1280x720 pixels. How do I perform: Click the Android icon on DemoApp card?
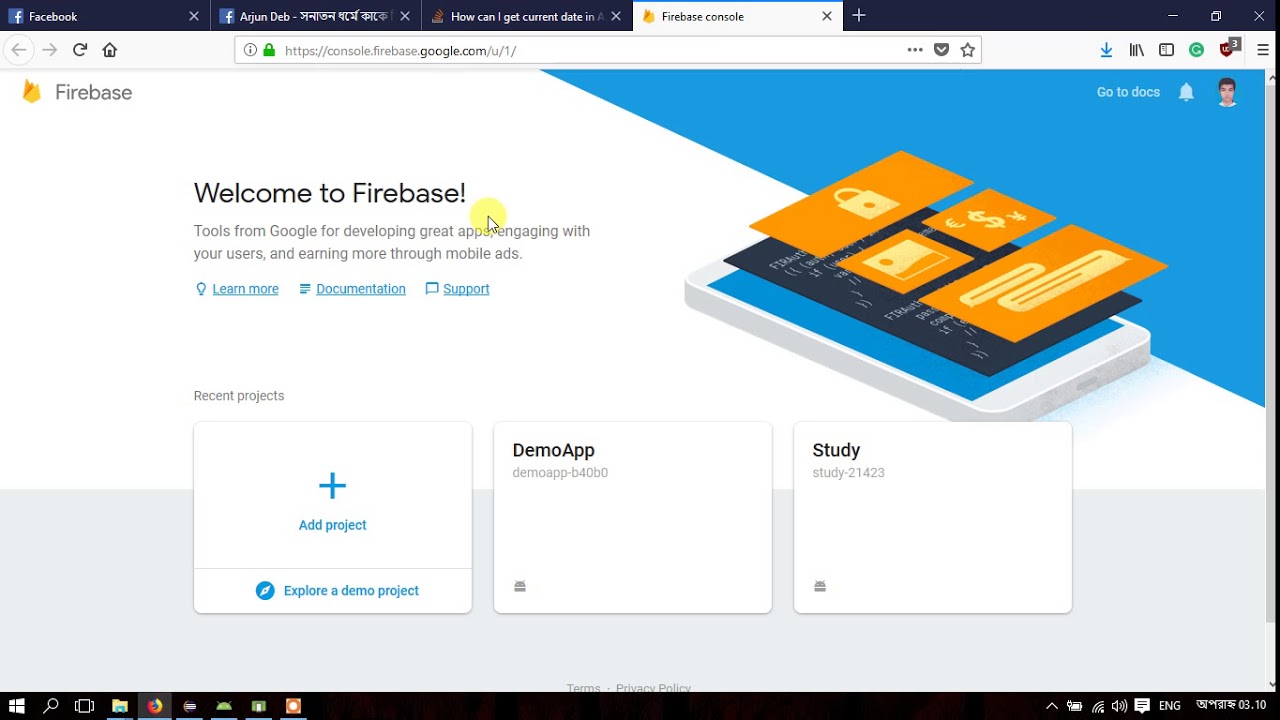520,586
